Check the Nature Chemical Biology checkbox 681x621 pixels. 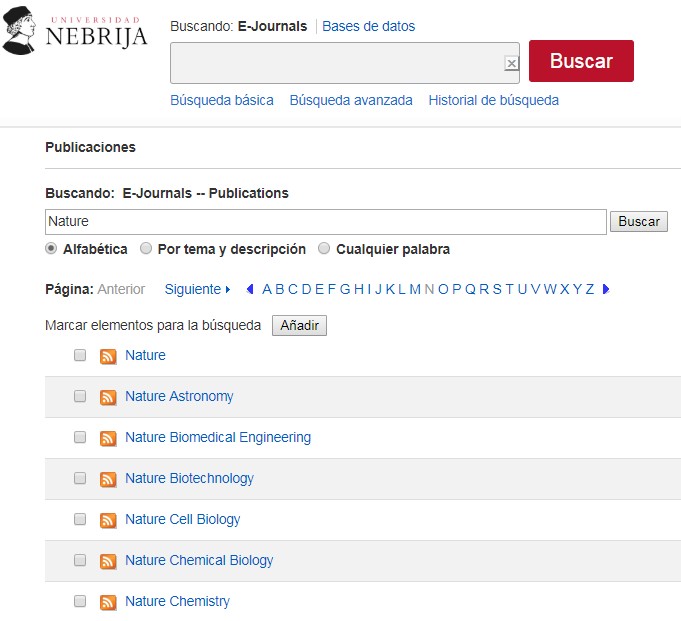[80, 560]
